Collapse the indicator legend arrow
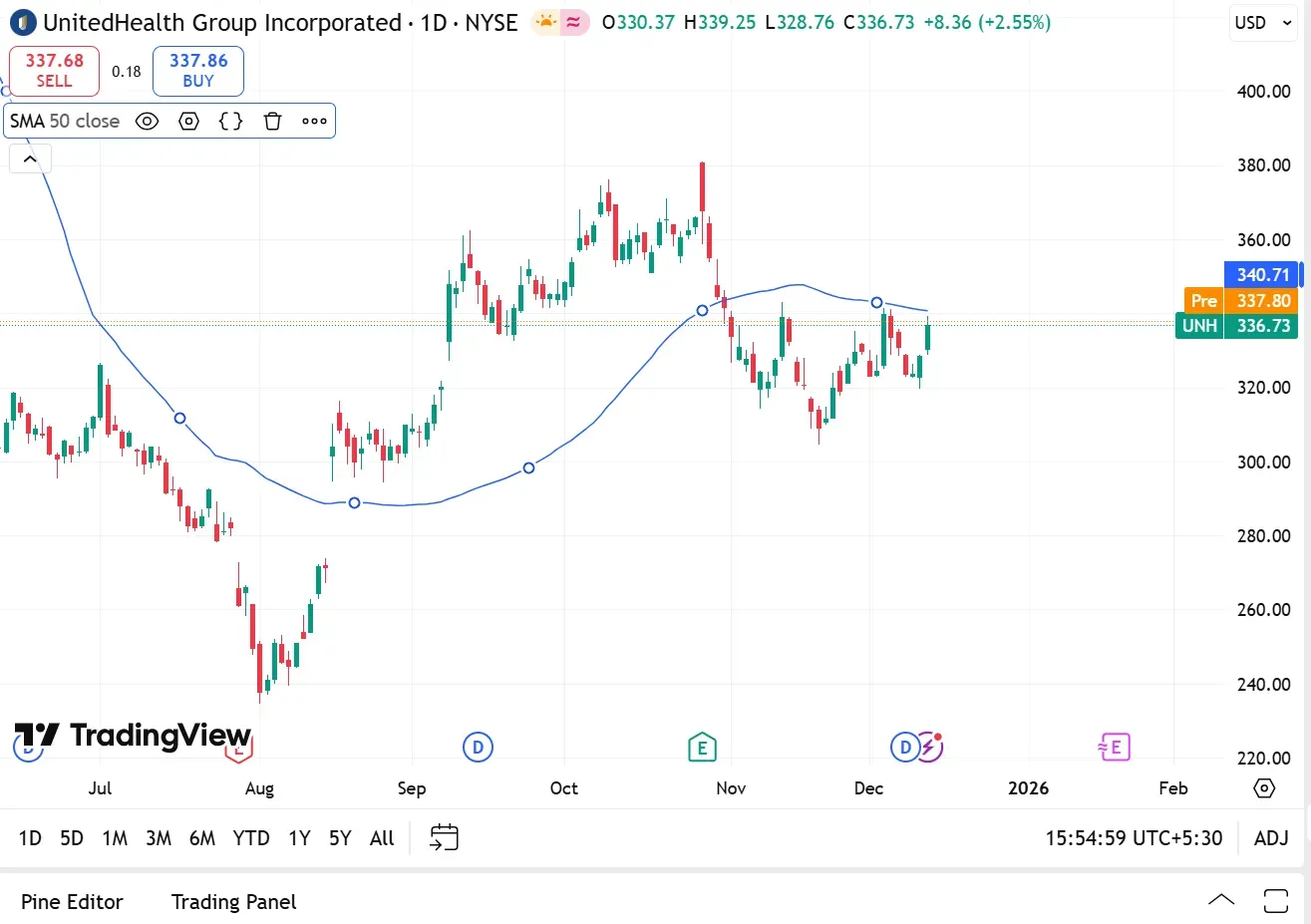 pyautogui.click(x=30, y=158)
